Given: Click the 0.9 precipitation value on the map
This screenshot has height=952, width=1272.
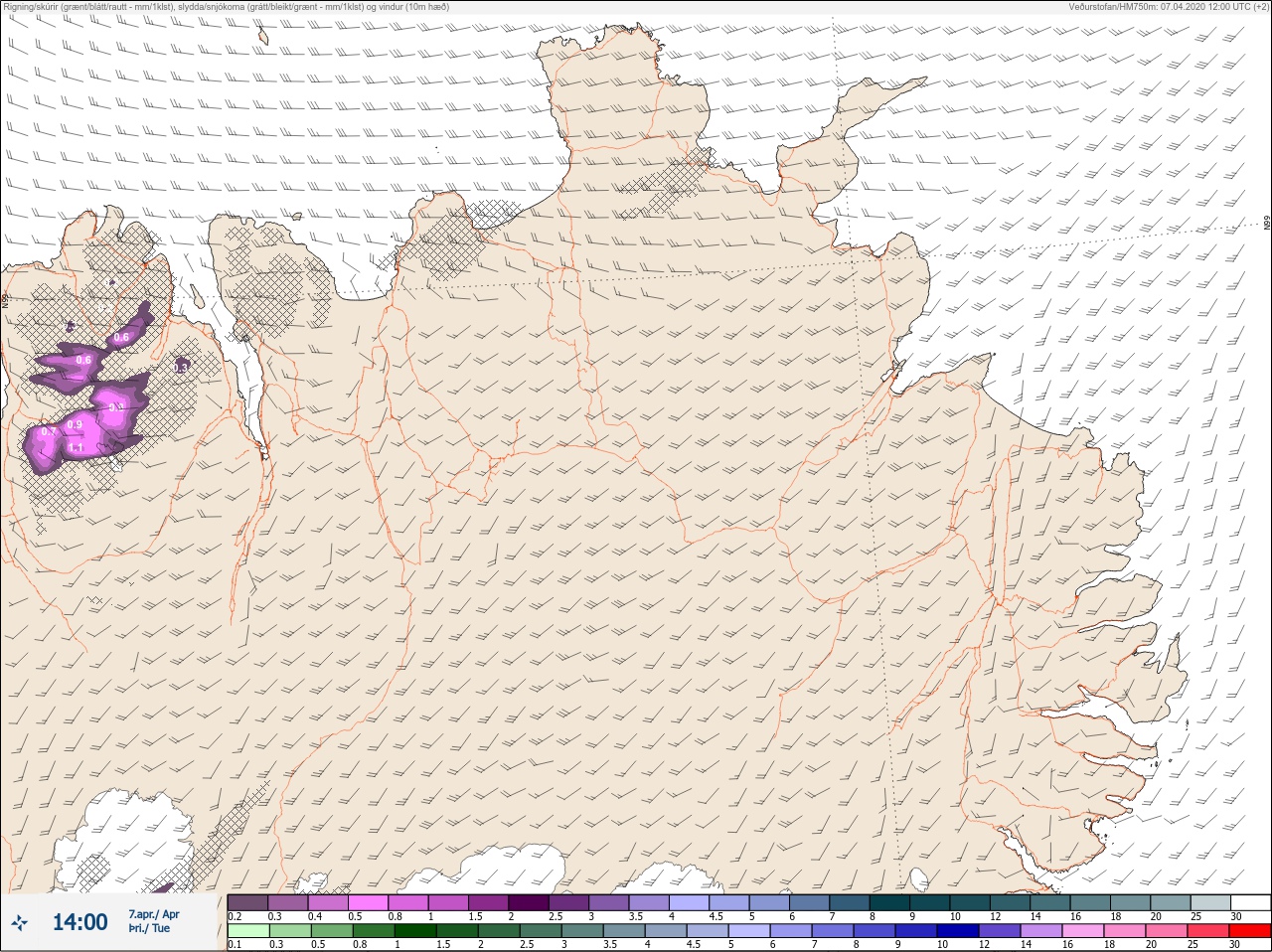Looking at the screenshot, I should pyautogui.click(x=75, y=425).
